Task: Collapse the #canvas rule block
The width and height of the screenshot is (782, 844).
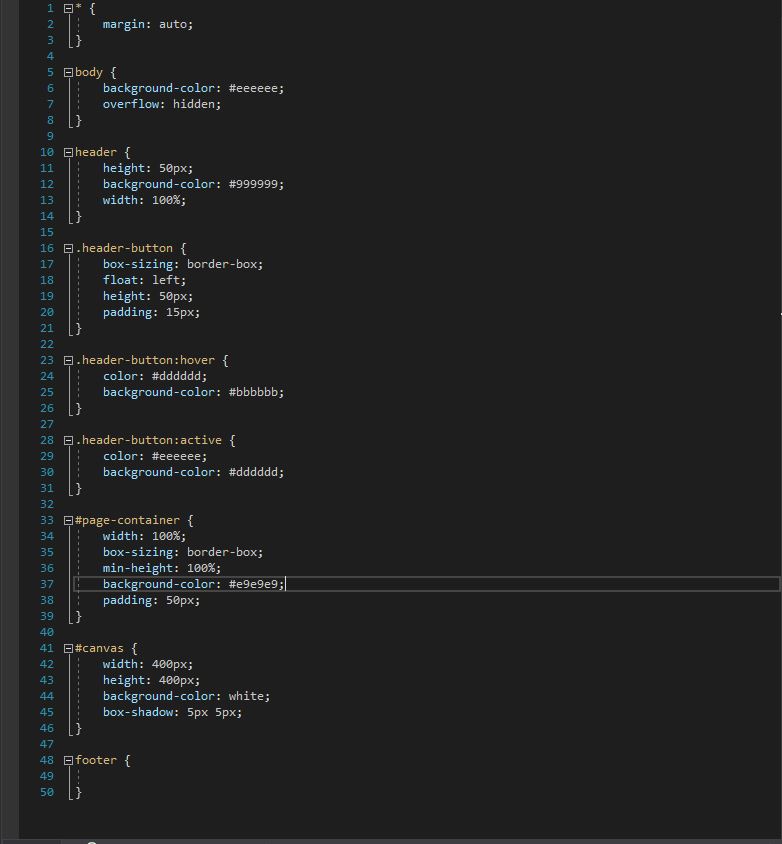Action: (68, 649)
